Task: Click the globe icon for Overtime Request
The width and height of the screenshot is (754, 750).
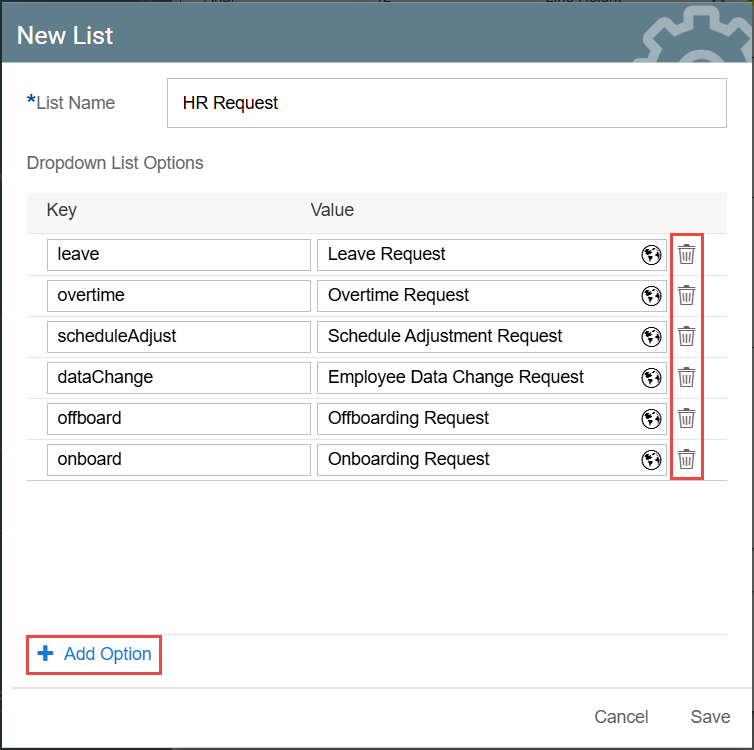Action: pos(651,295)
